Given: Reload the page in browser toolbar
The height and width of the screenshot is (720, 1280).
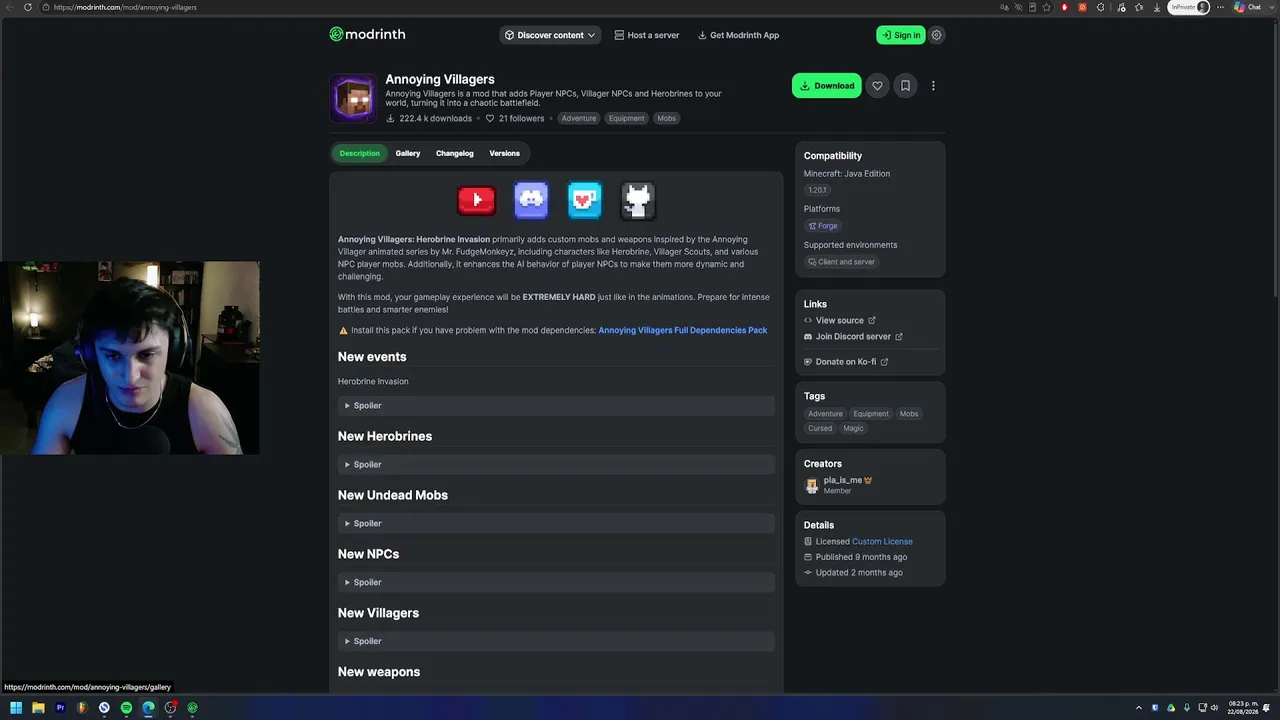Looking at the screenshot, I should pos(28,7).
